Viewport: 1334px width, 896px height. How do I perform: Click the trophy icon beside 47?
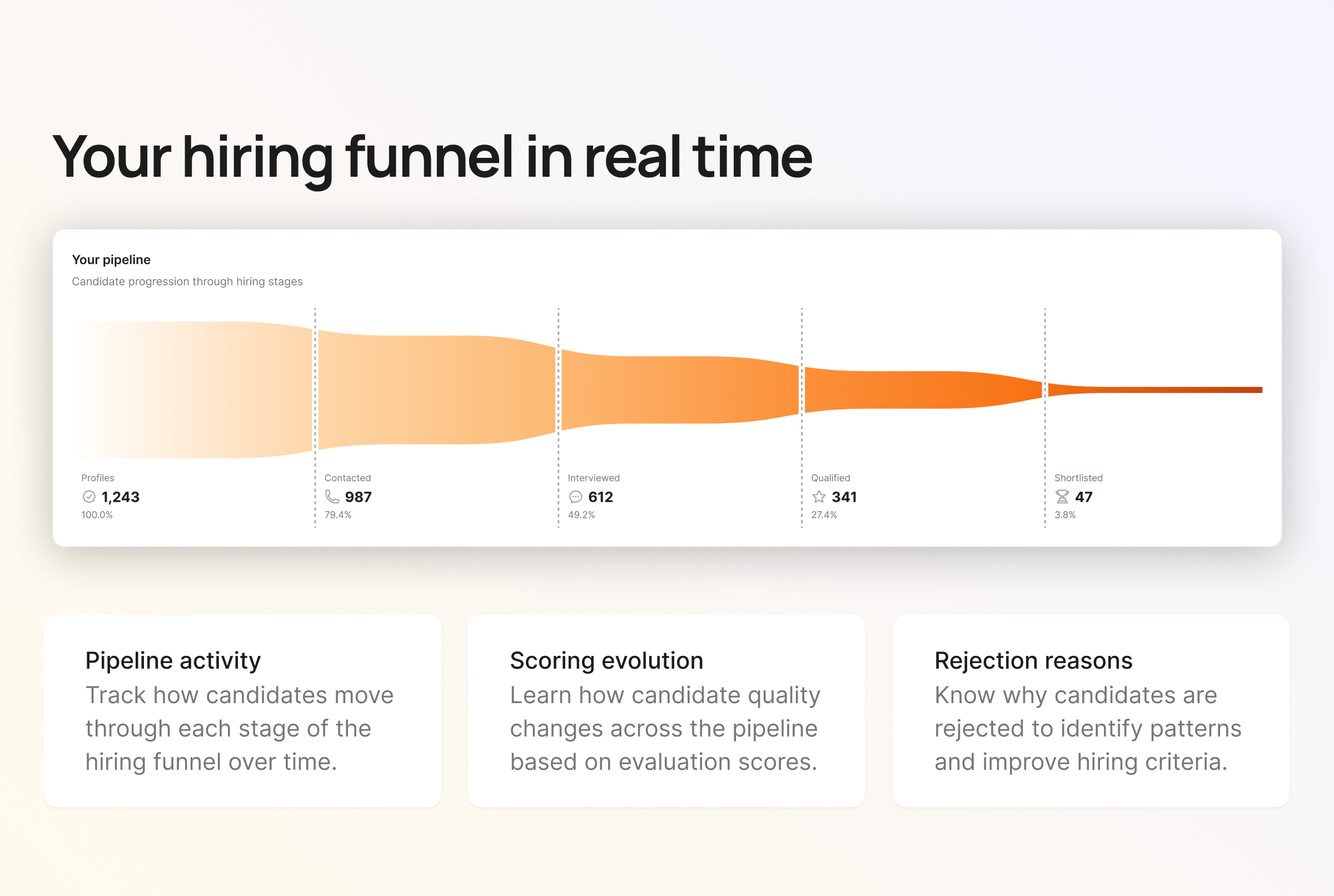[x=1062, y=496]
